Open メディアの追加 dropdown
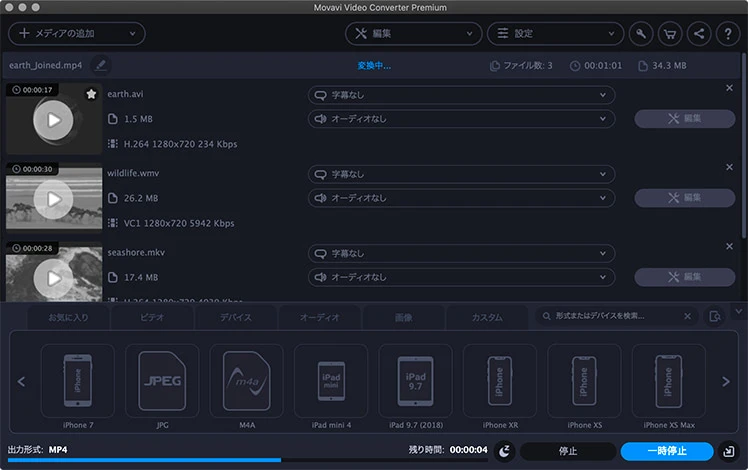This screenshot has height=470, width=748. pyautogui.click(x=77, y=34)
